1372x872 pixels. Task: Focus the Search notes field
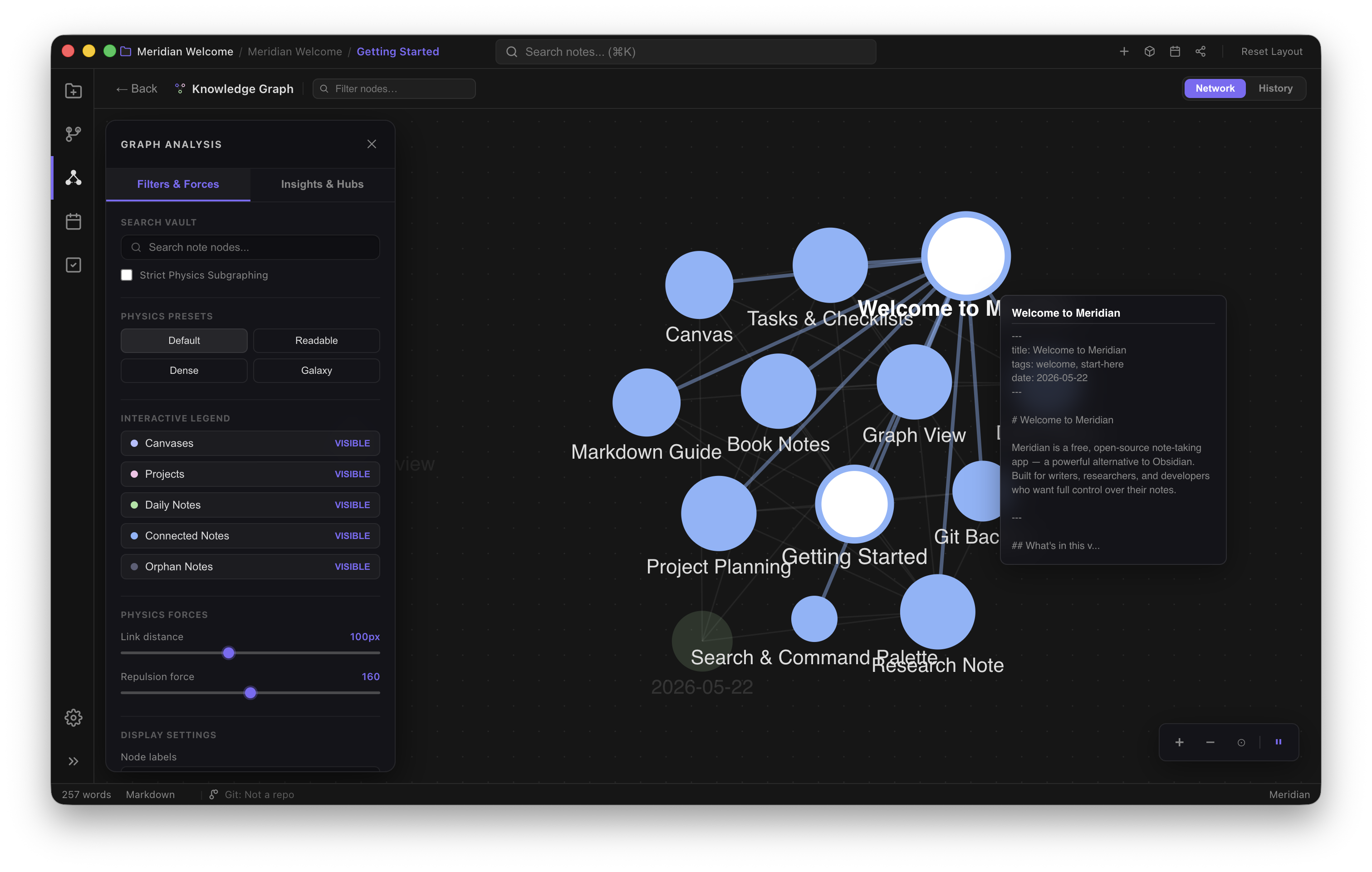tap(686, 51)
